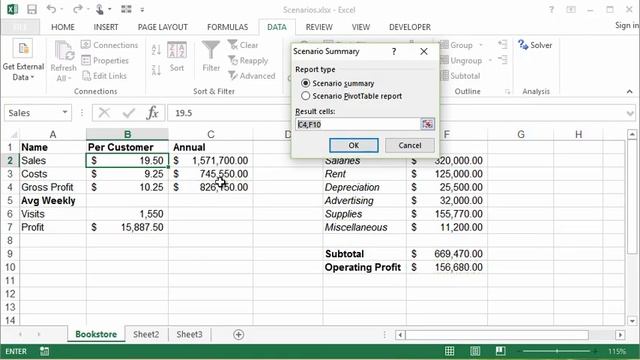Open Connections in the Data ribbon
640x360 pixels.
(x=109, y=45)
